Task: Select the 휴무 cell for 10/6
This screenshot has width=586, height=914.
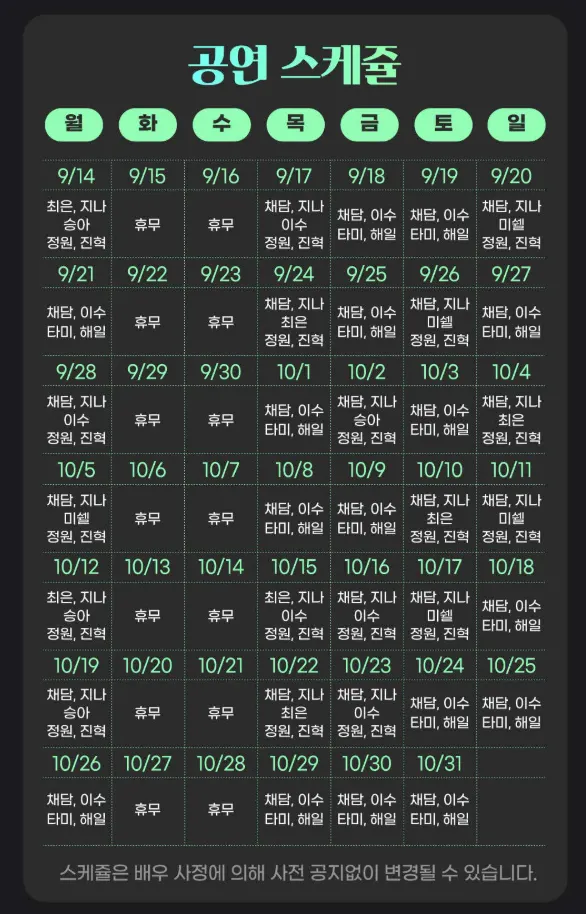Action: click(148, 518)
